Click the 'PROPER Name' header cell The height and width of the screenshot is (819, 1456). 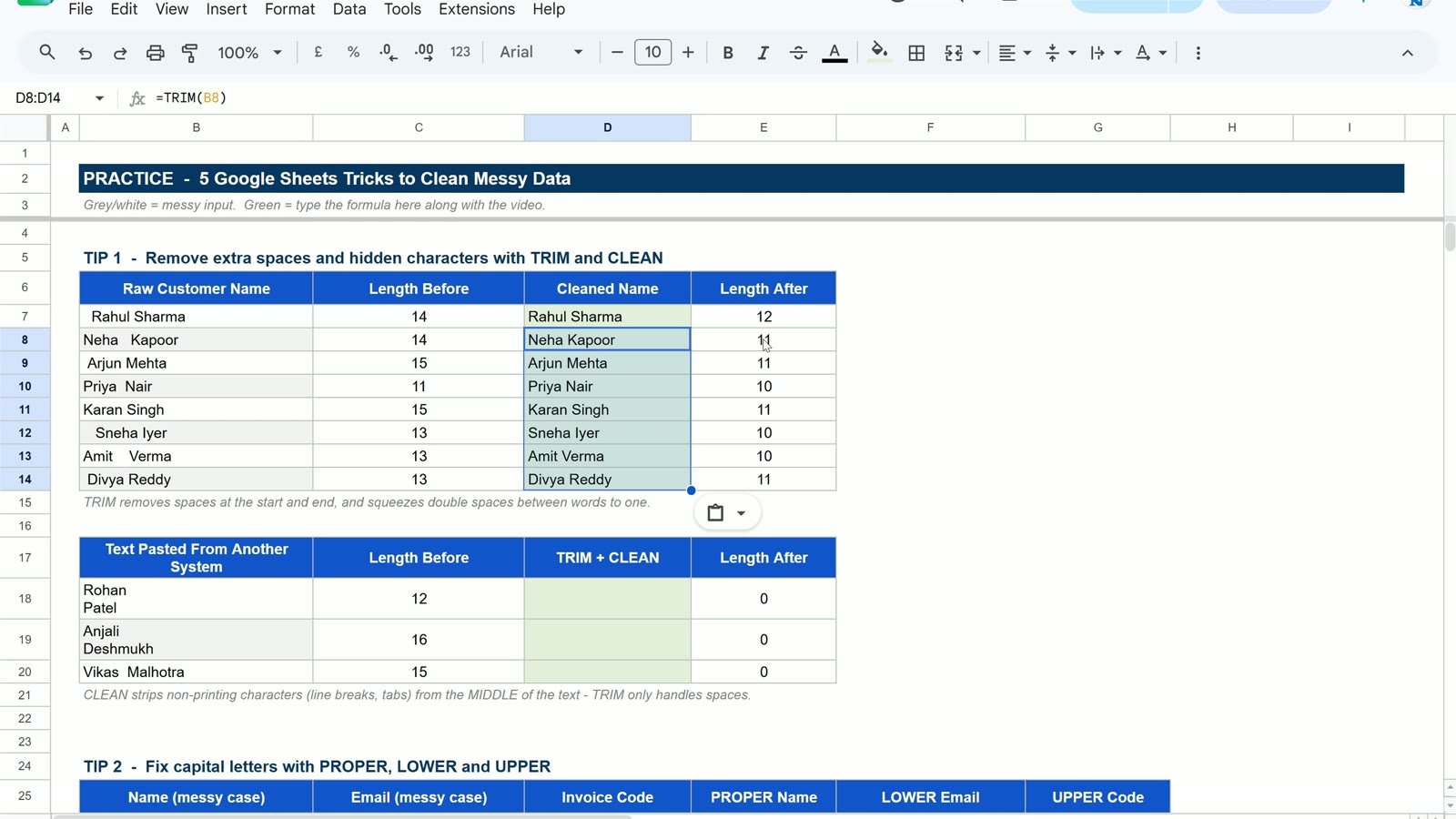tap(763, 797)
